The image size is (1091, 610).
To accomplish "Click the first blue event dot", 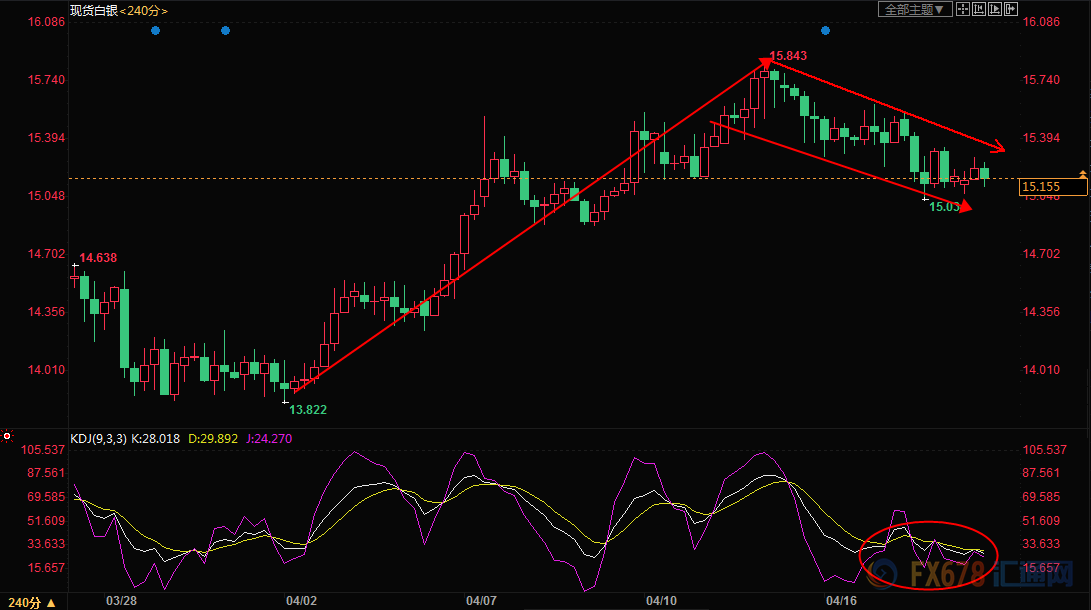I will 155,31.
